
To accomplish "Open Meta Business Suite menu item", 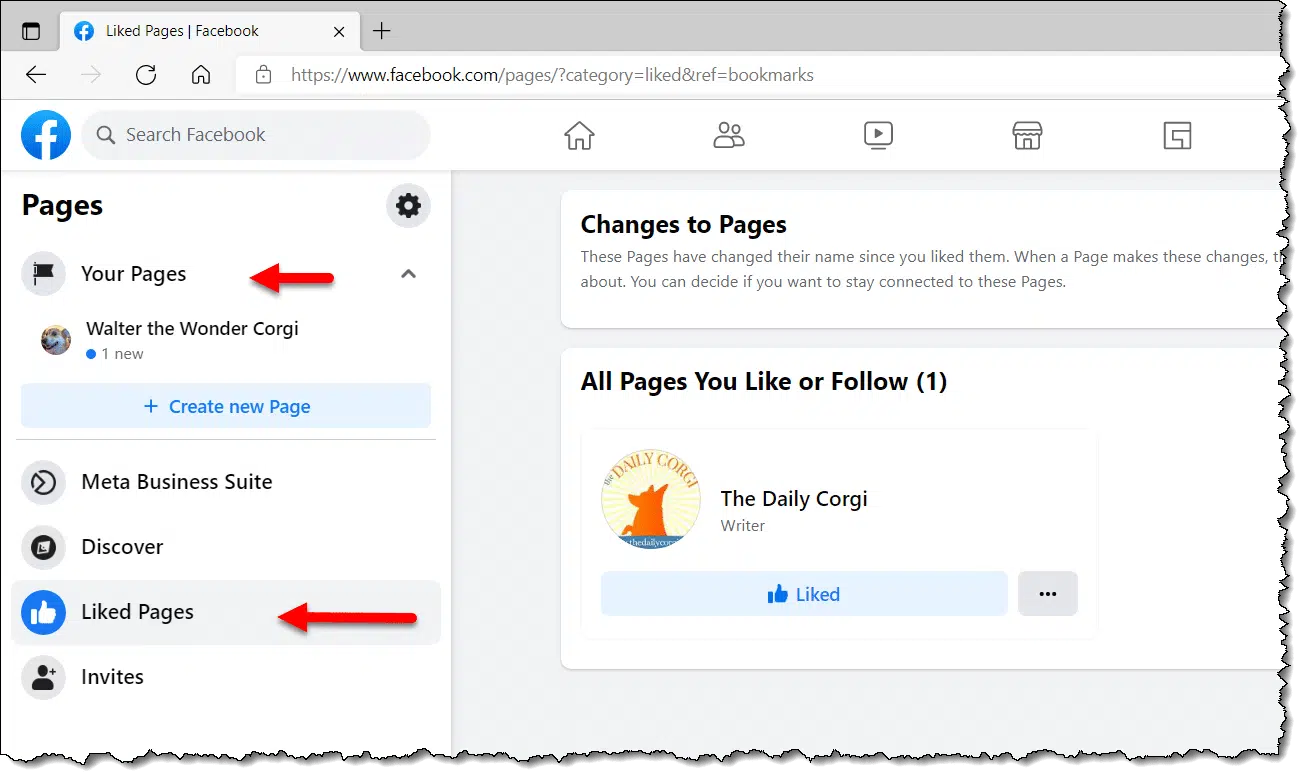I will 226,482.
